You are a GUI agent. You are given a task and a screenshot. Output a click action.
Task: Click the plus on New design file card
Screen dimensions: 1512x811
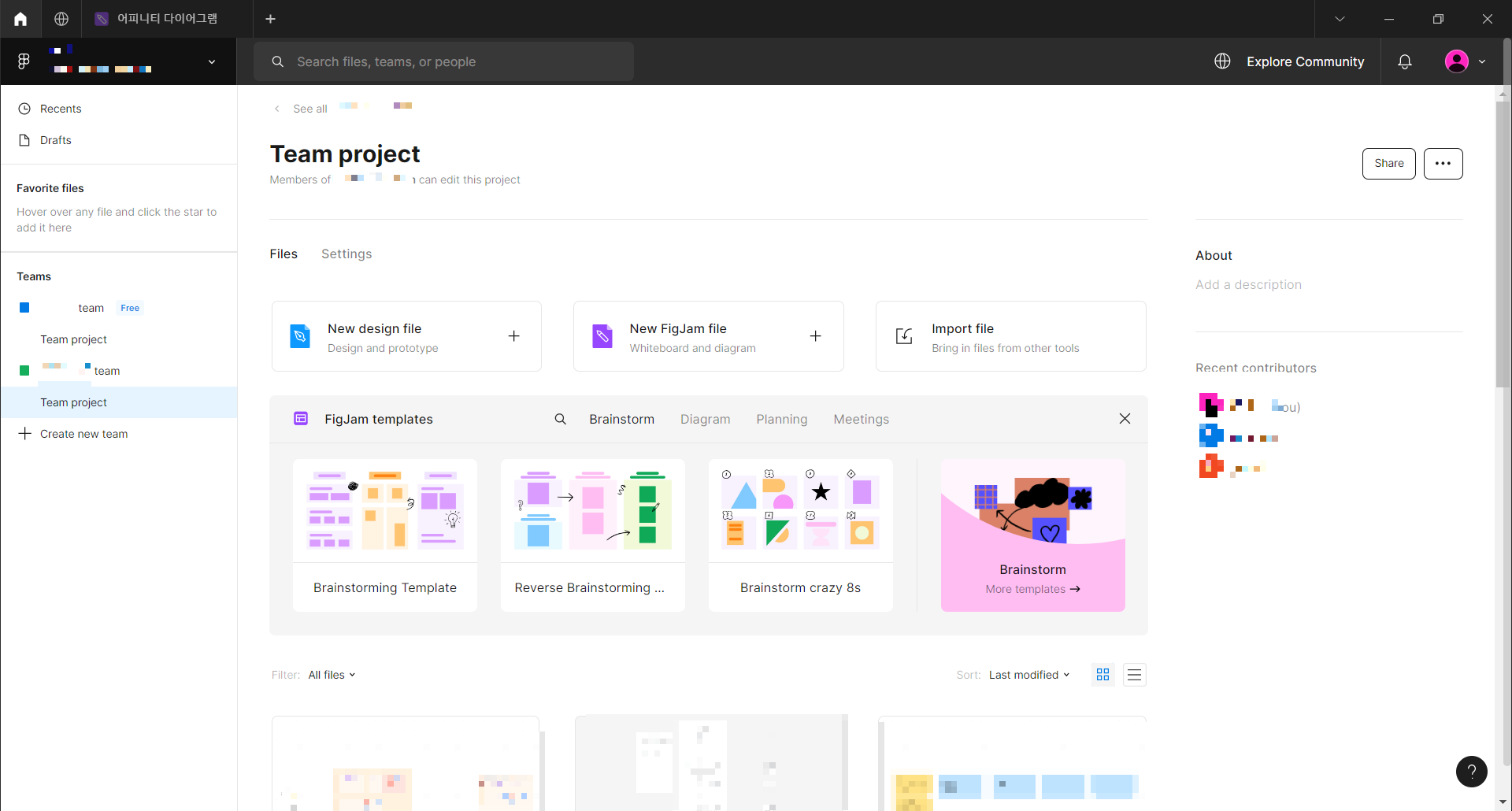click(x=513, y=336)
